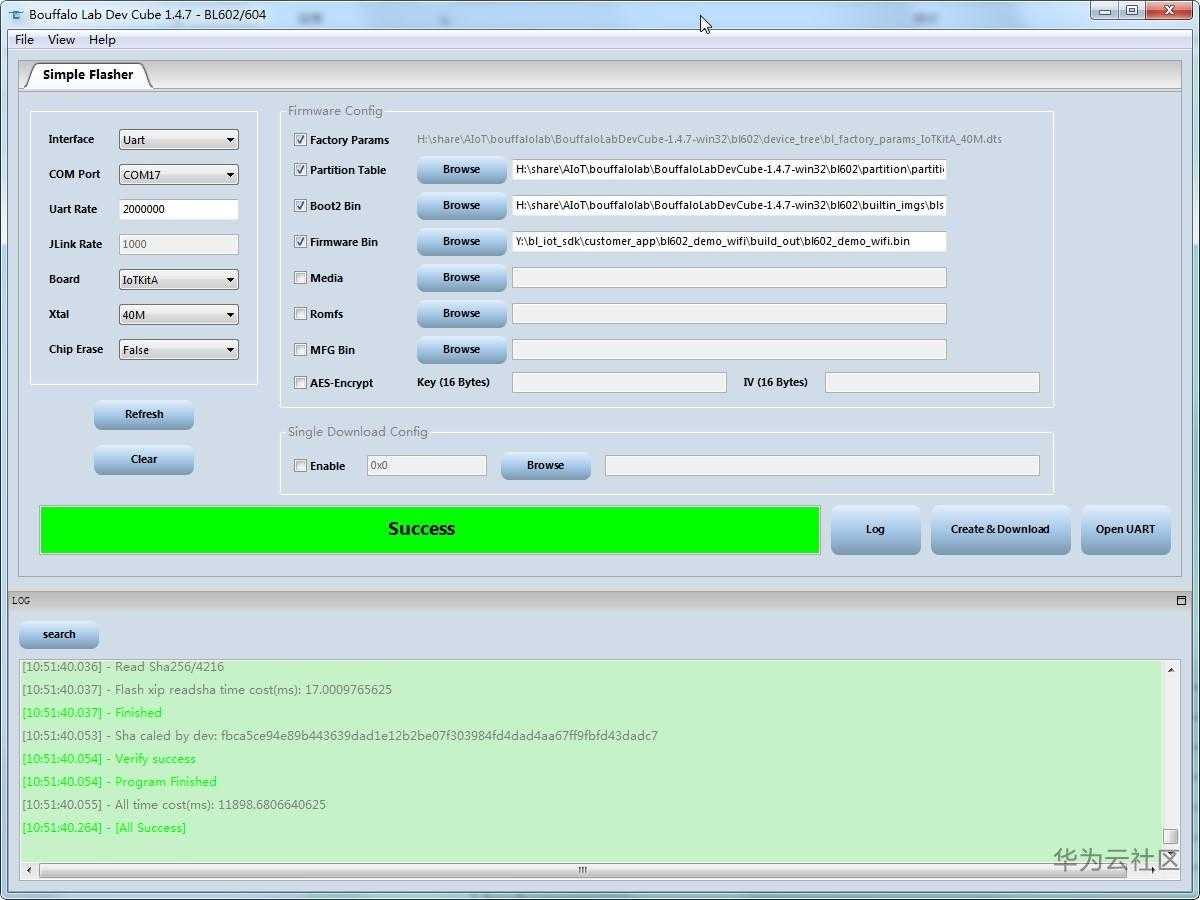Viewport: 1200px width, 900px height.
Task: Click the green 'Finished' log line
Action: point(92,713)
